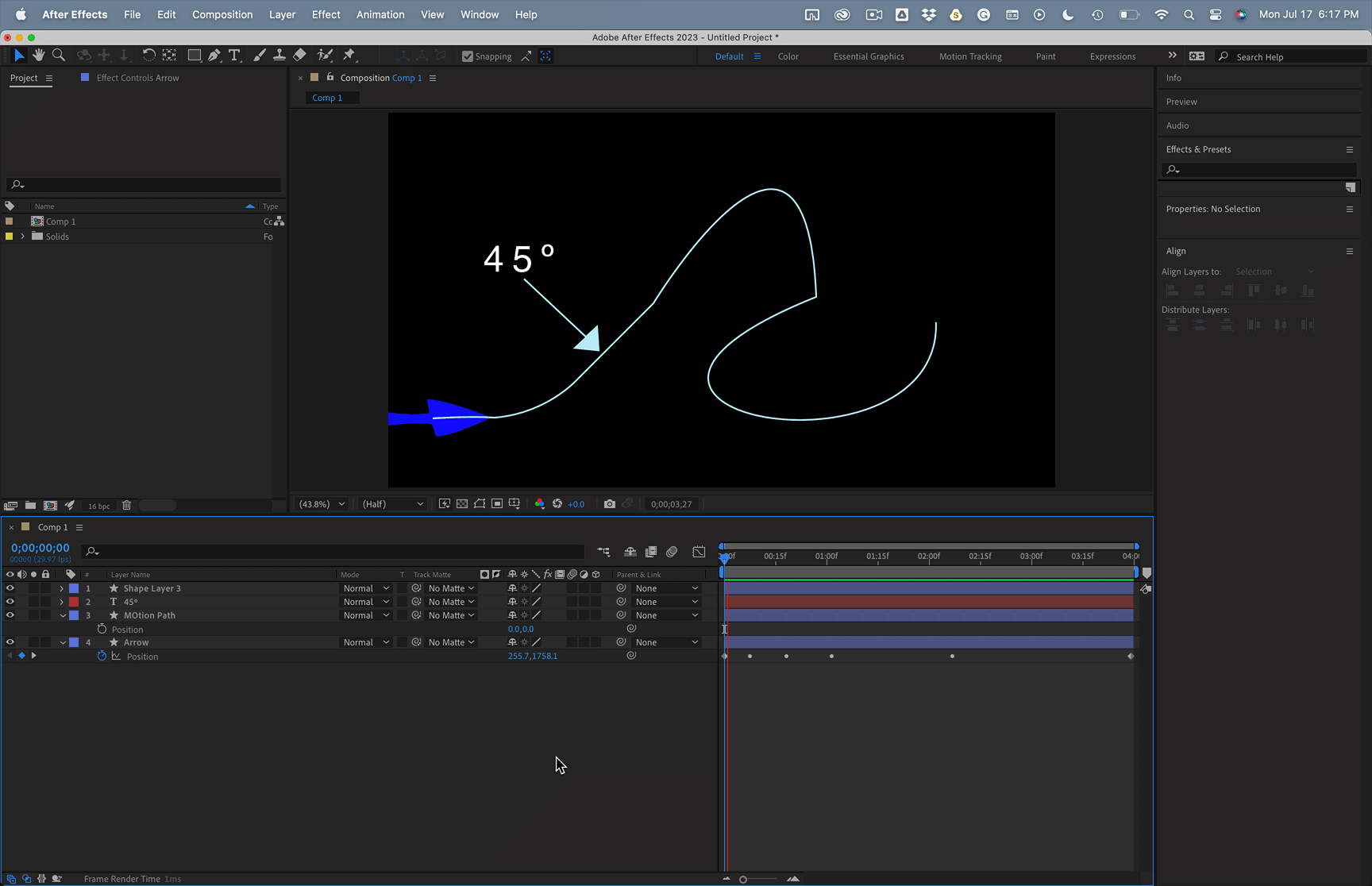The width and height of the screenshot is (1372, 886).
Task: Hide the Arrow layer
Action: click(x=10, y=642)
